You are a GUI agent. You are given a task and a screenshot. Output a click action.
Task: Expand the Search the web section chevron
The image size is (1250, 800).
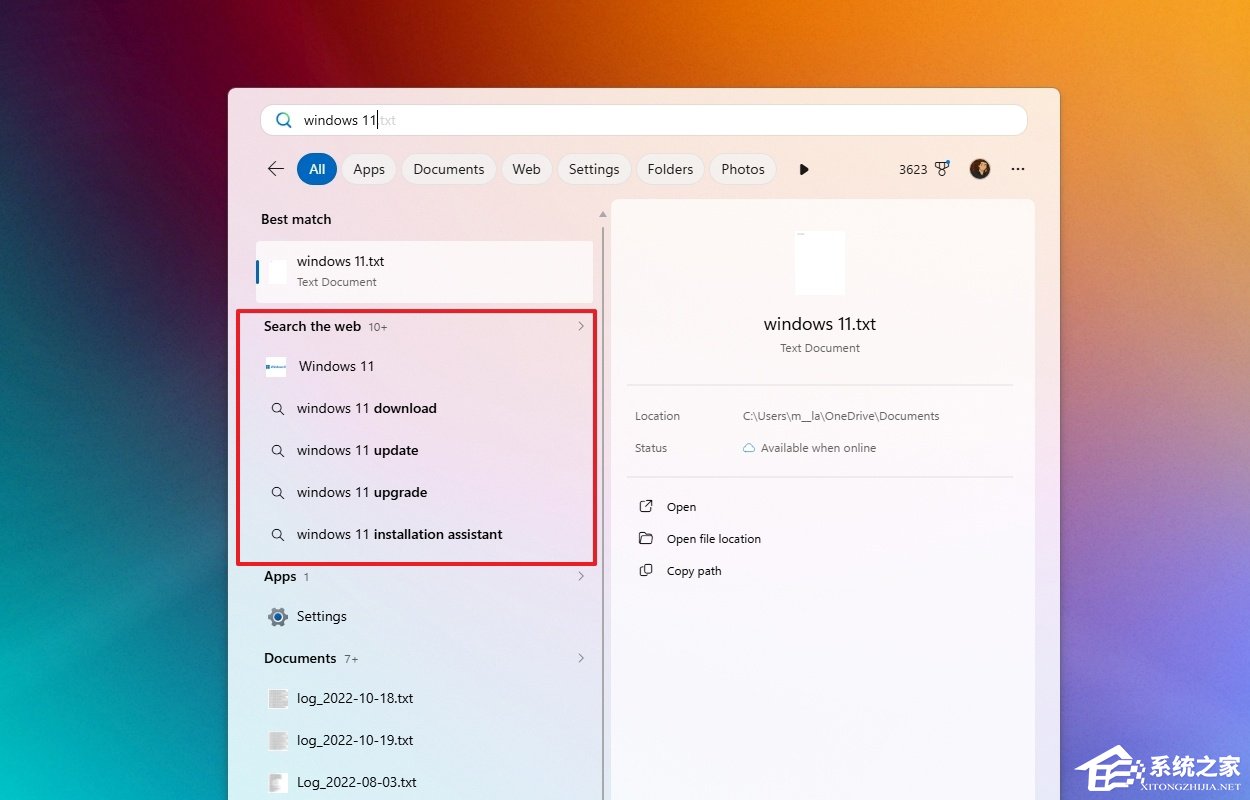pyautogui.click(x=581, y=326)
